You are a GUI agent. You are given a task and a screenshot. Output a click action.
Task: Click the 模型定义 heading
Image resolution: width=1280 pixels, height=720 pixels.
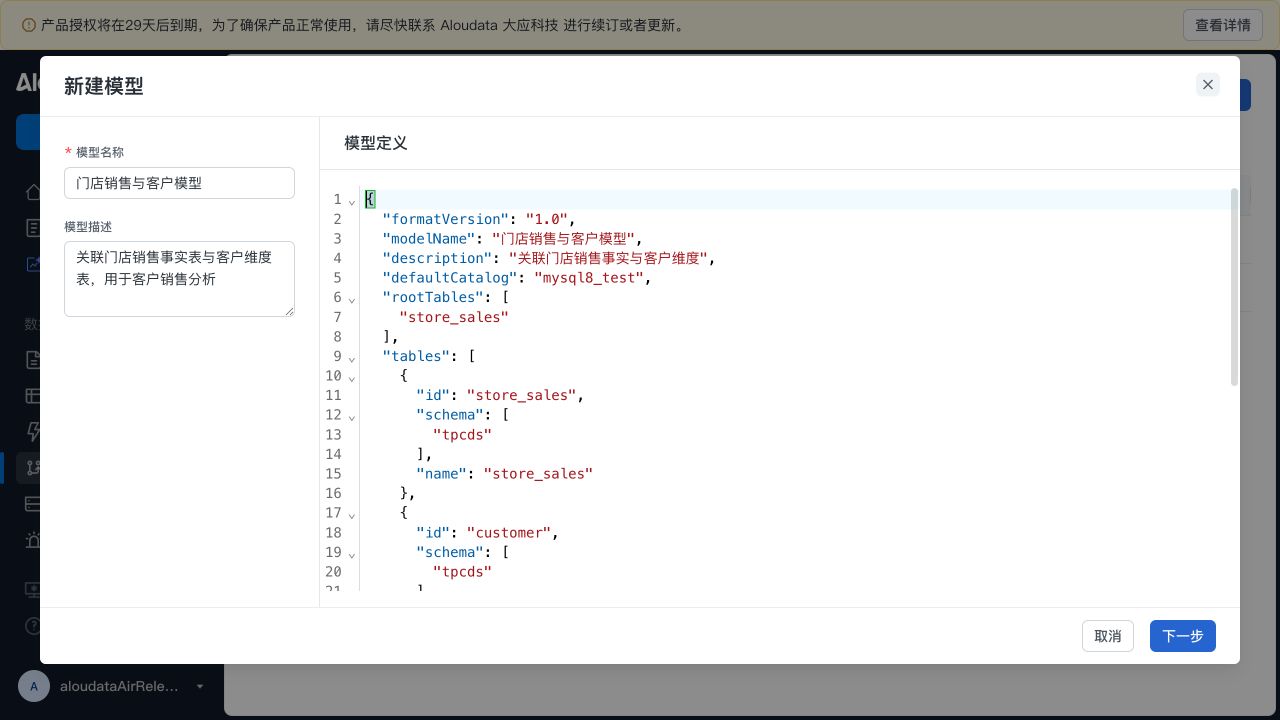pyautogui.click(x=376, y=143)
